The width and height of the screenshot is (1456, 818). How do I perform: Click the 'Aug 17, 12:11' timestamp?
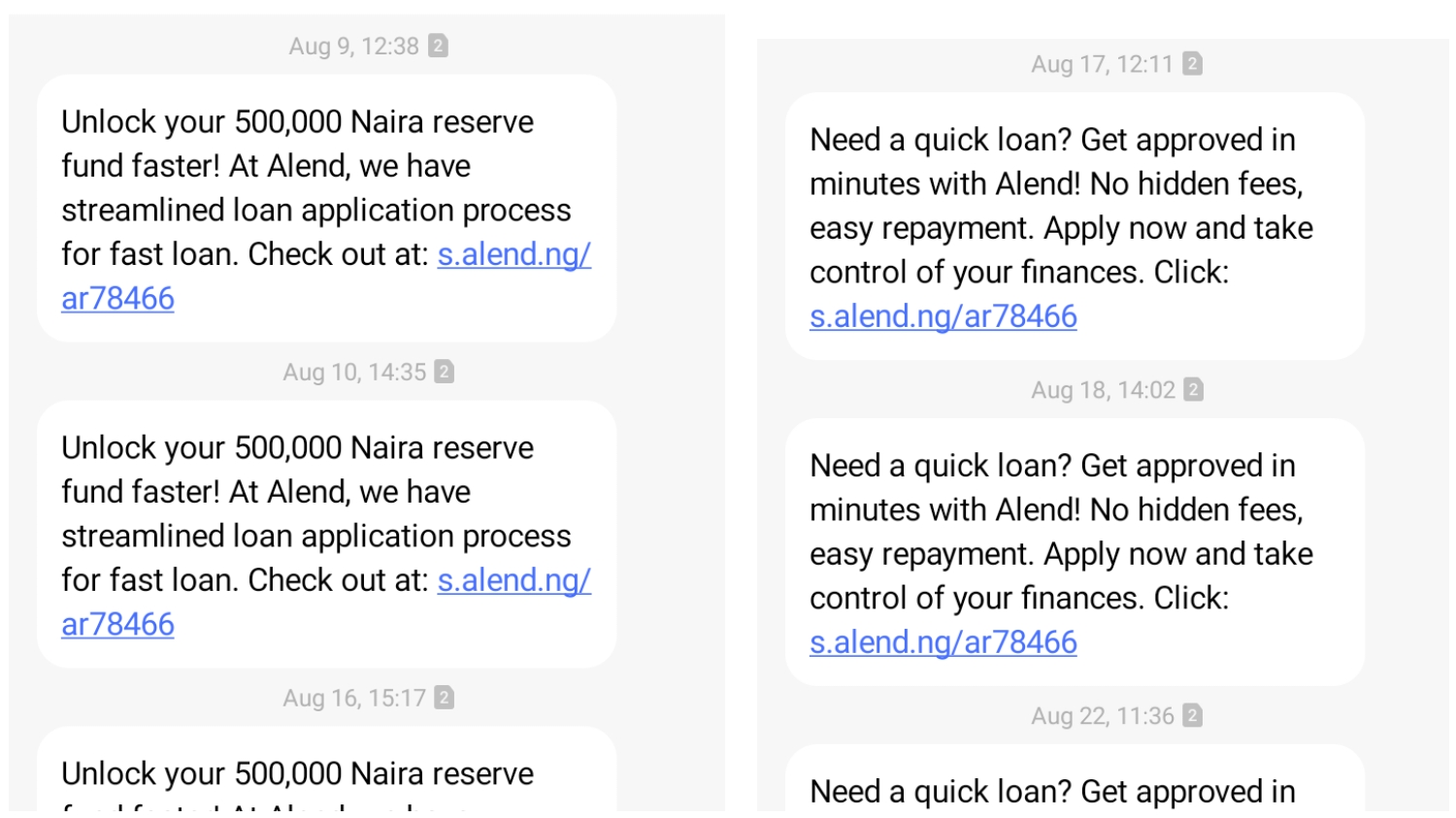[x=1102, y=65]
